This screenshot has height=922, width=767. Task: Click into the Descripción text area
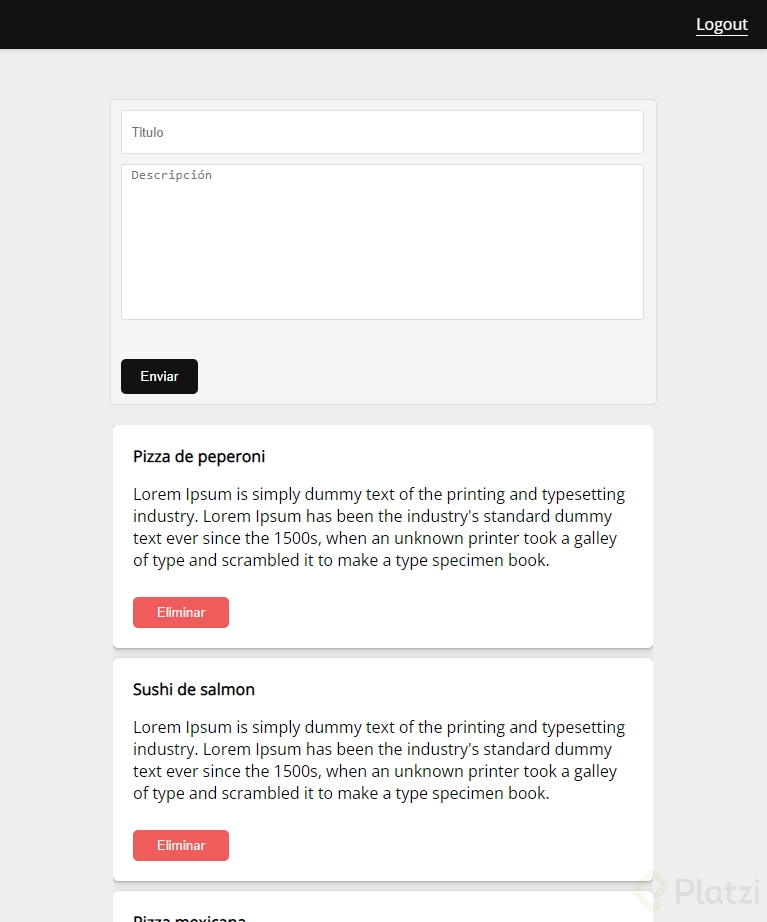tap(382, 242)
